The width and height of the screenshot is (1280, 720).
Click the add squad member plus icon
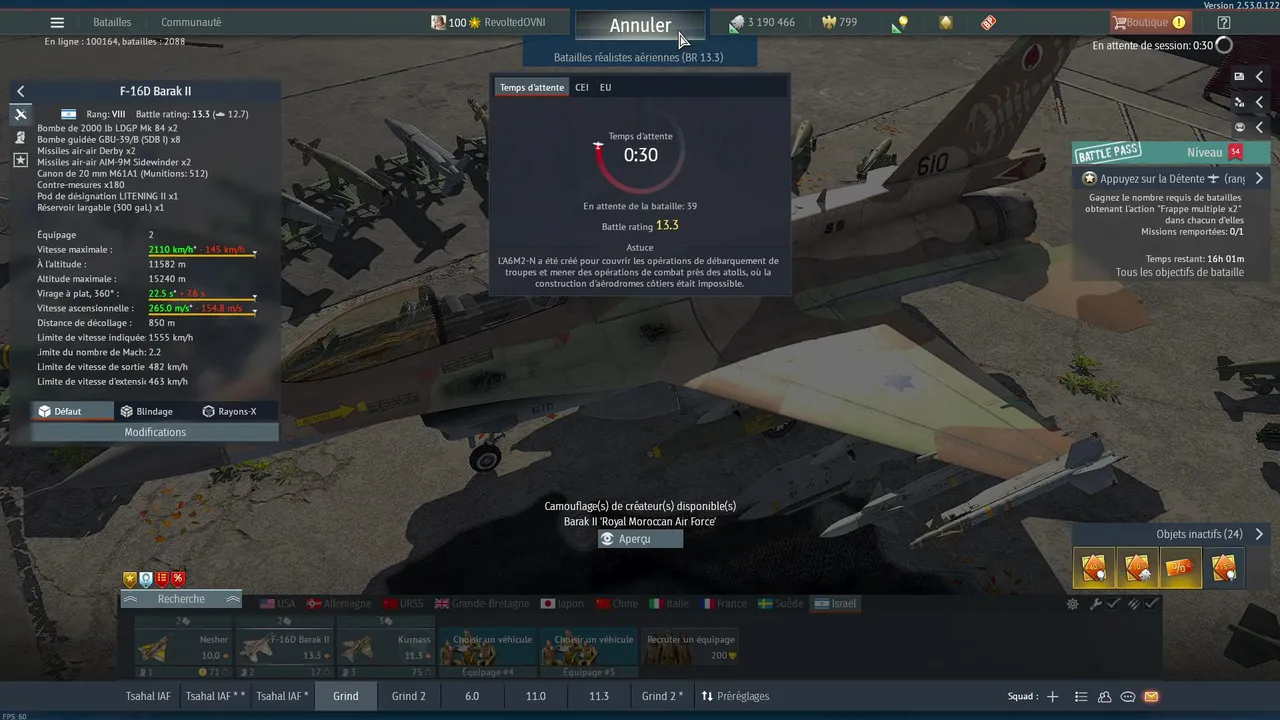click(x=1052, y=696)
